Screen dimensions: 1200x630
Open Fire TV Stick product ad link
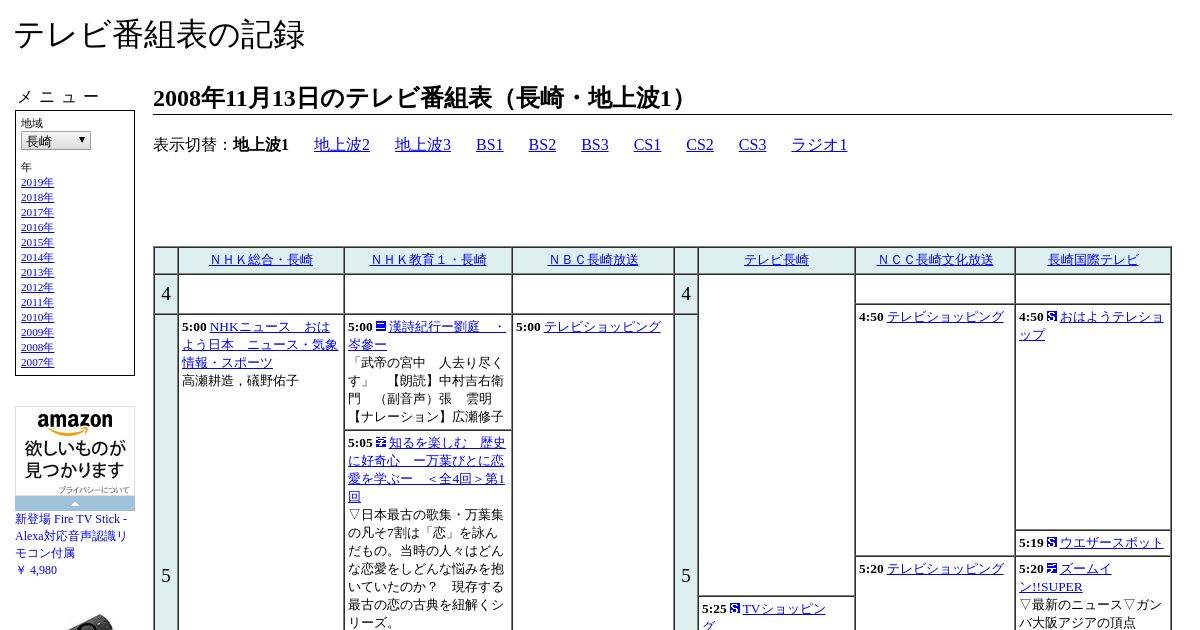click(x=71, y=536)
